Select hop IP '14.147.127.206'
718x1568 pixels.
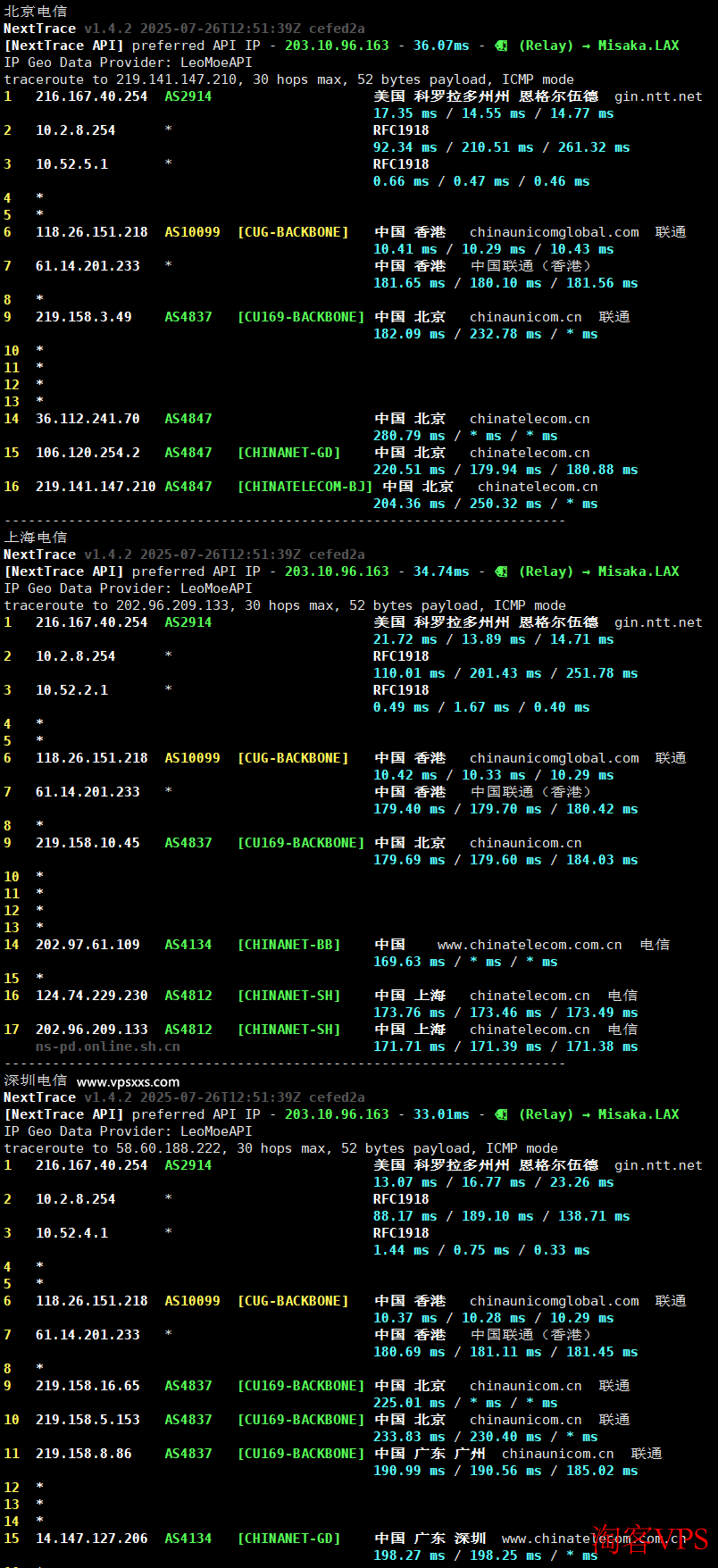tap(92, 1539)
